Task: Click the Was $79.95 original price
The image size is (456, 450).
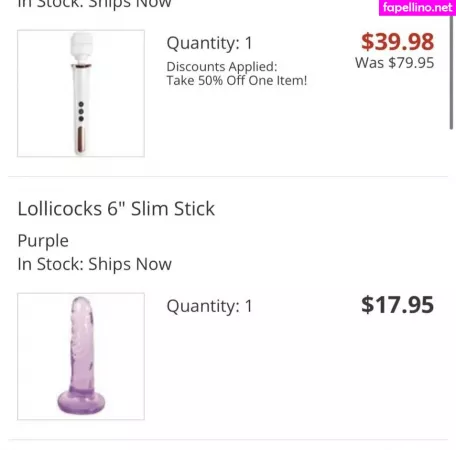Action: [395, 63]
